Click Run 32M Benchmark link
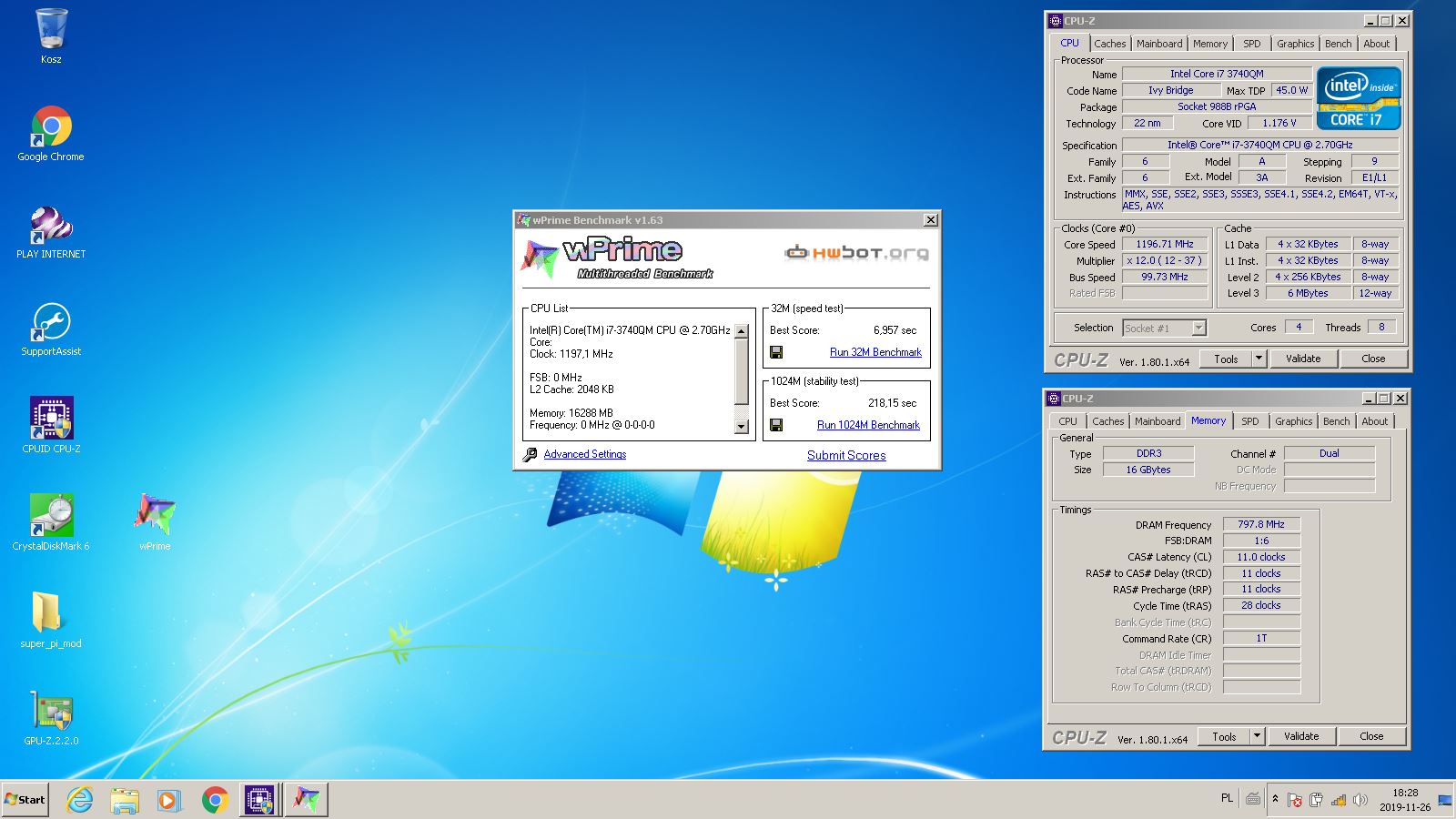The height and width of the screenshot is (819, 1456). coord(875,352)
